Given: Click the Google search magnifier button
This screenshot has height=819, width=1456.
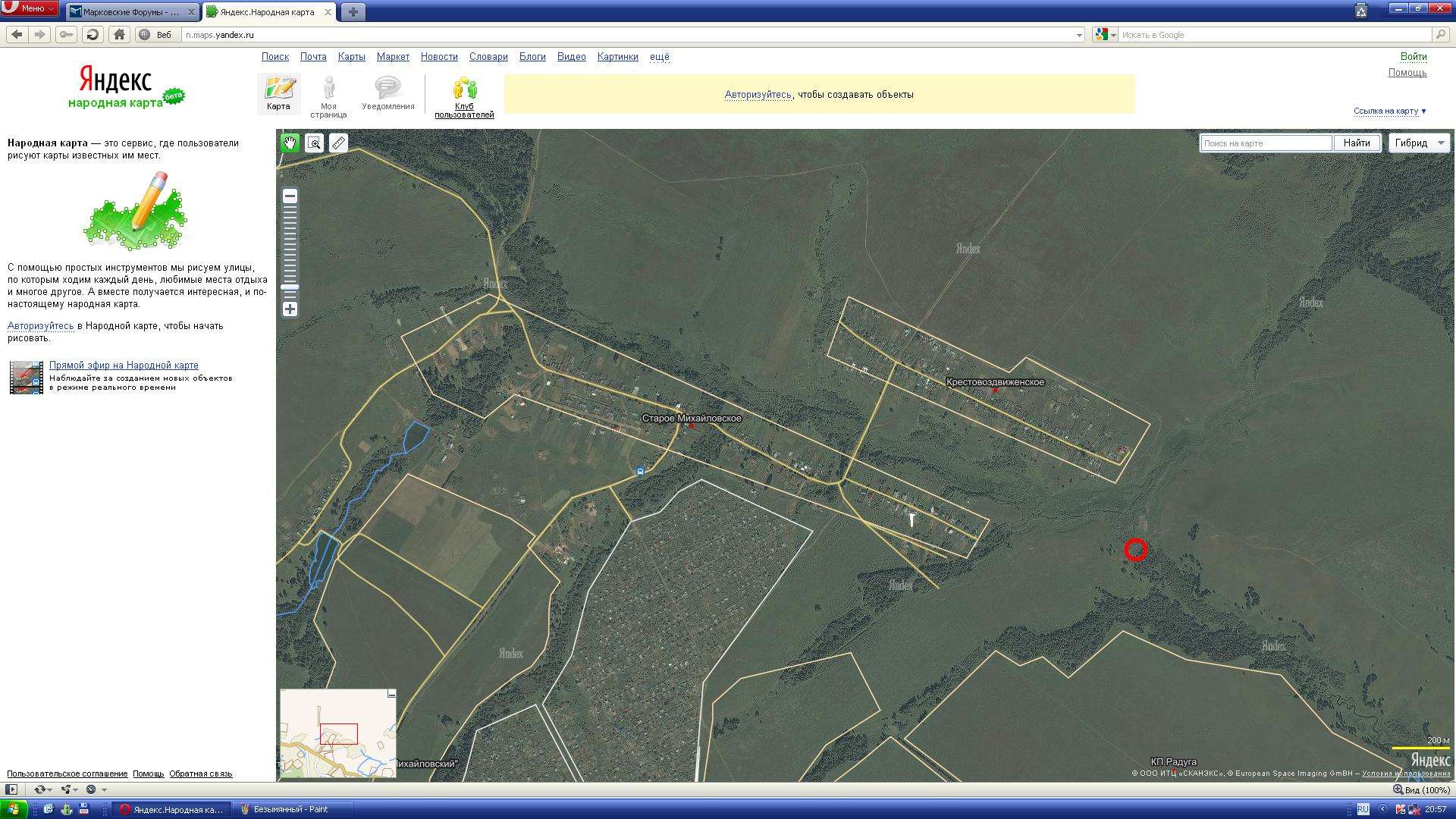Looking at the screenshot, I should click(x=1440, y=34).
